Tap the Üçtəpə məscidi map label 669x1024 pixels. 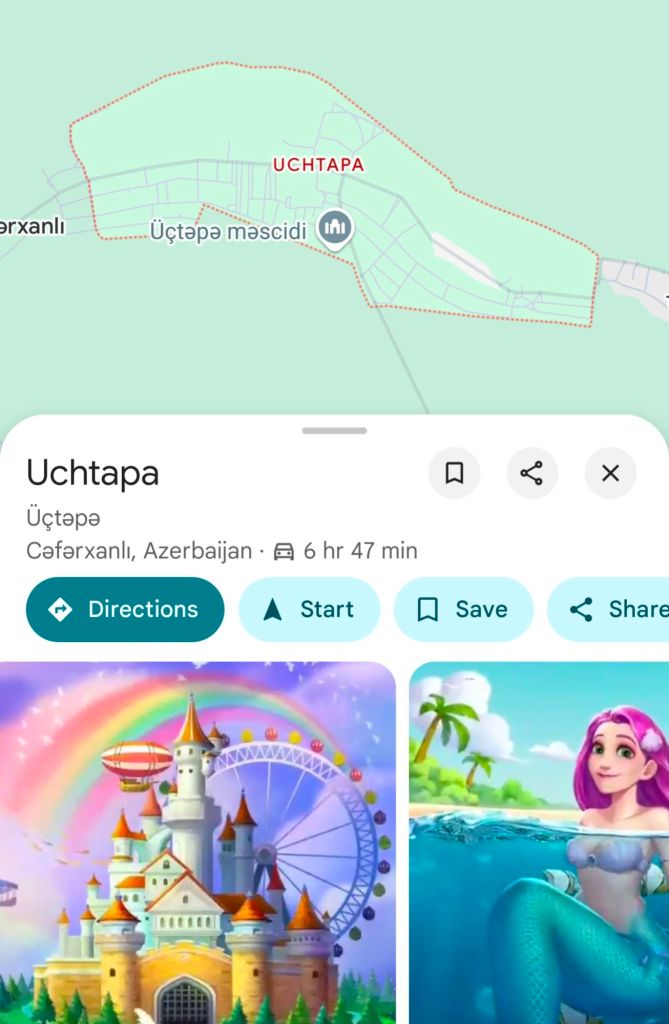[228, 231]
